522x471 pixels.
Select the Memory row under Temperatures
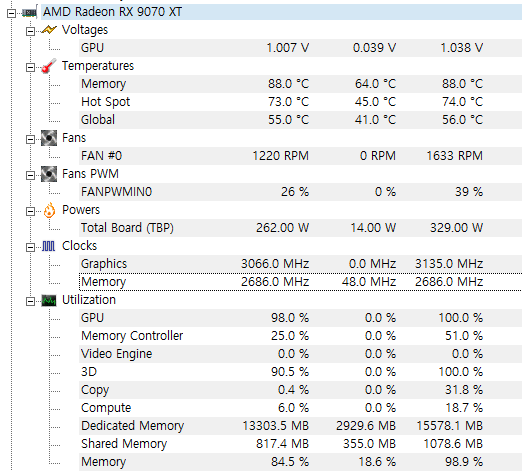[300, 84]
